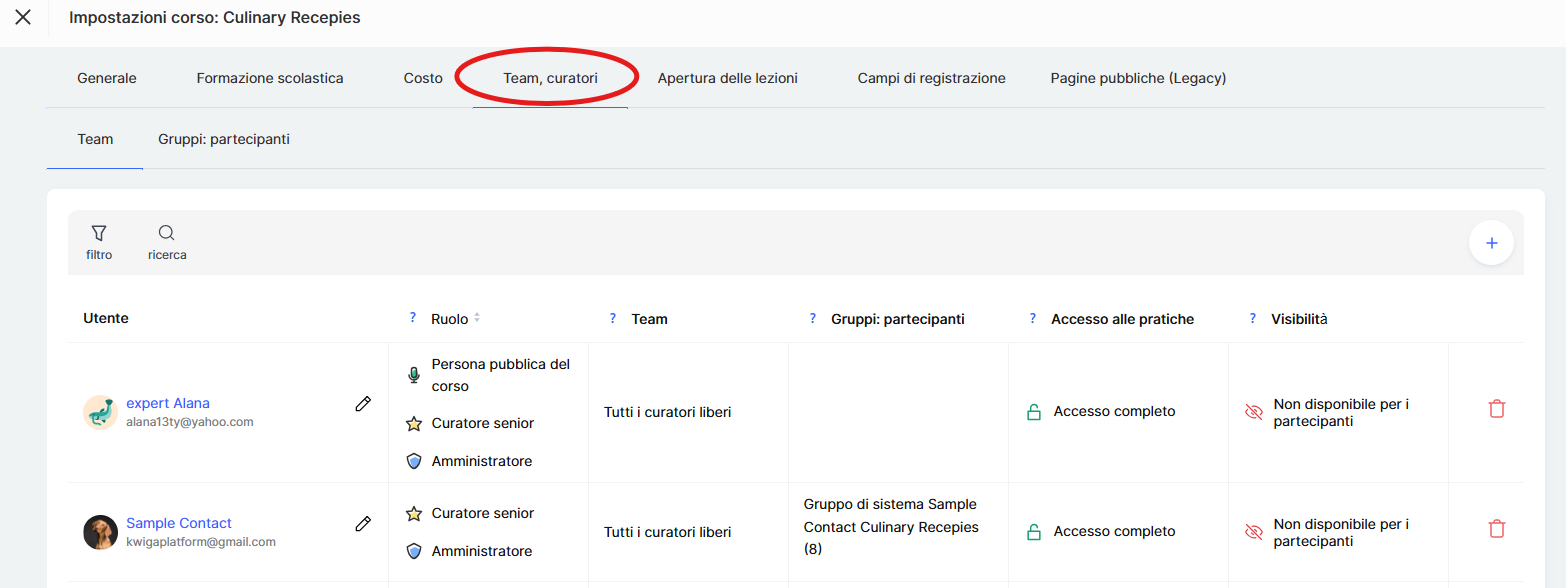Click help question mark beside Ruolo

tap(413, 318)
